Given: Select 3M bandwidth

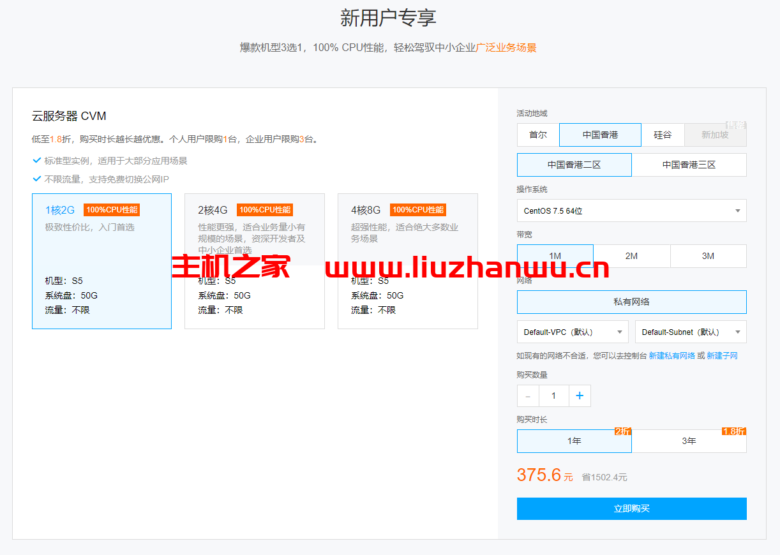Looking at the screenshot, I should click(x=708, y=256).
